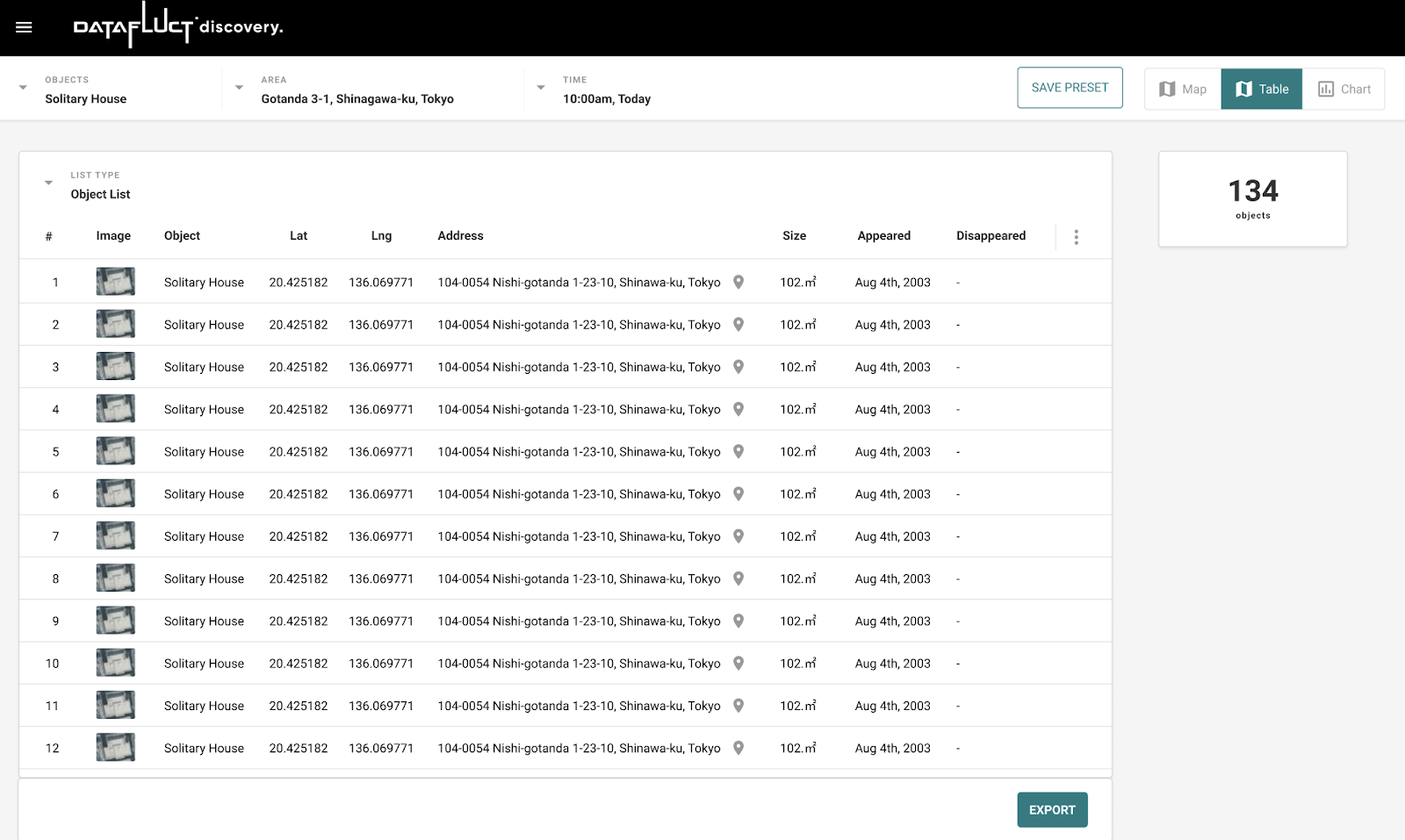Open the hamburger navigation menu
The width and height of the screenshot is (1405, 840).
pos(24,27)
